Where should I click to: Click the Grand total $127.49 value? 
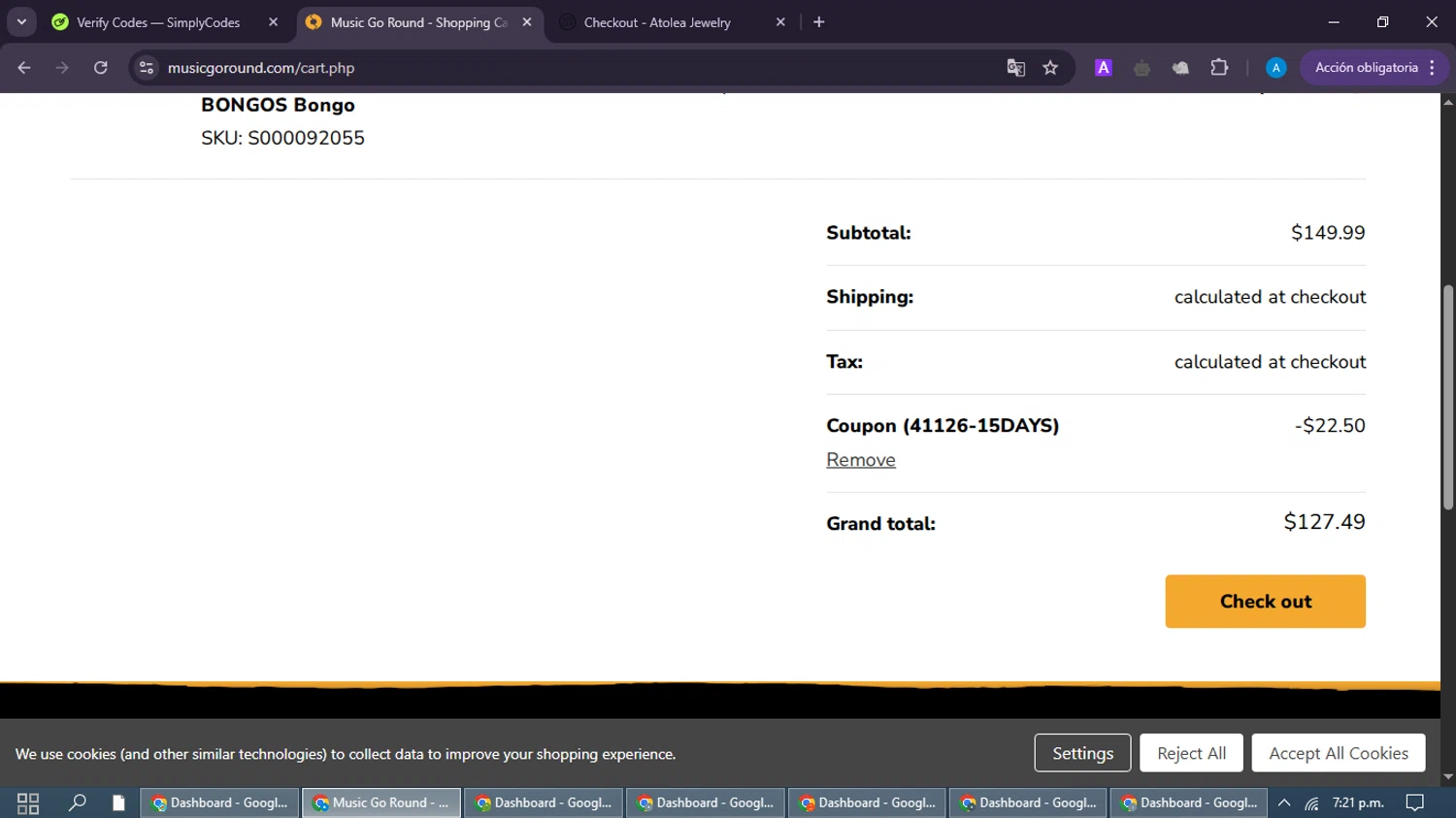(1324, 522)
